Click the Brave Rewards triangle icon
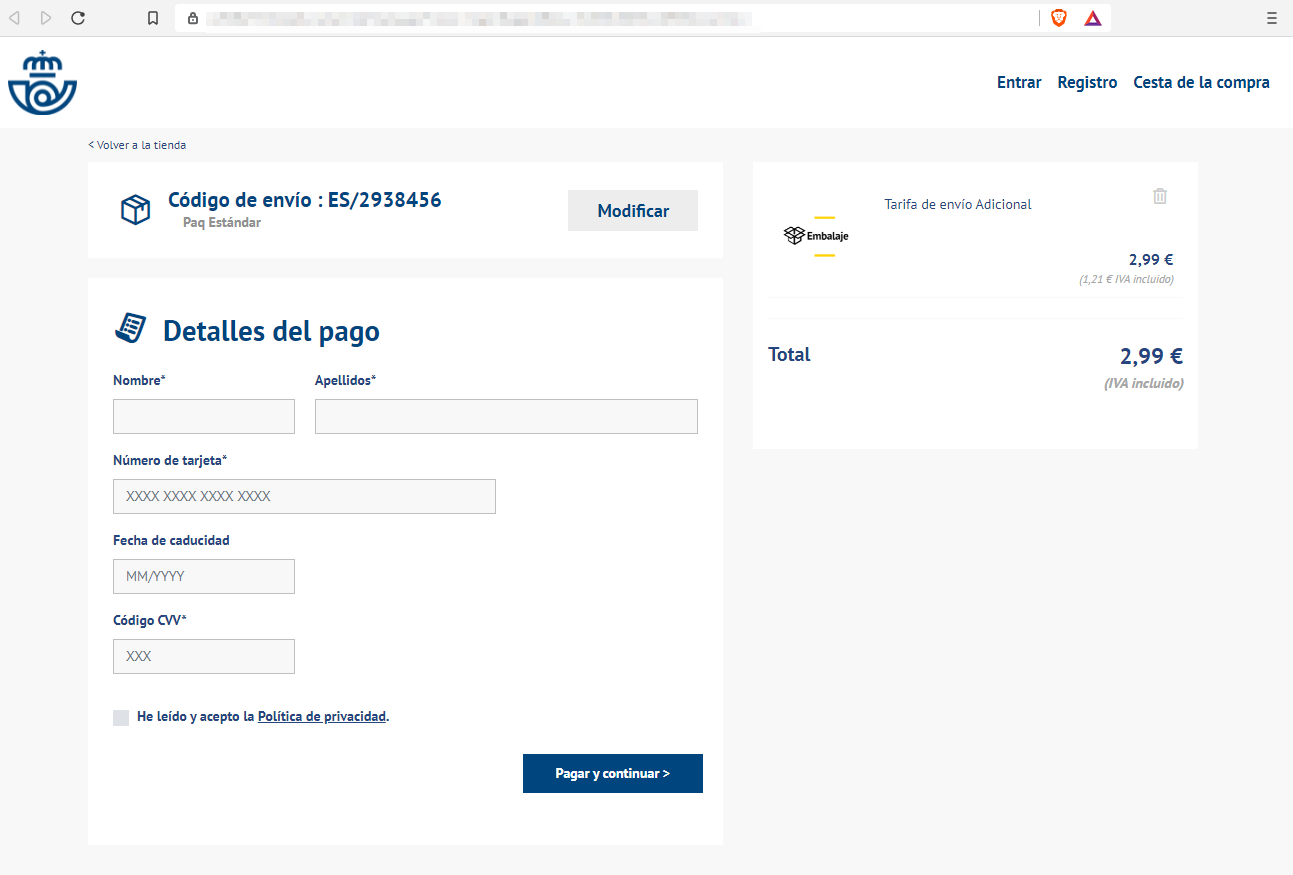This screenshot has width=1293, height=875. coord(1093,18)
